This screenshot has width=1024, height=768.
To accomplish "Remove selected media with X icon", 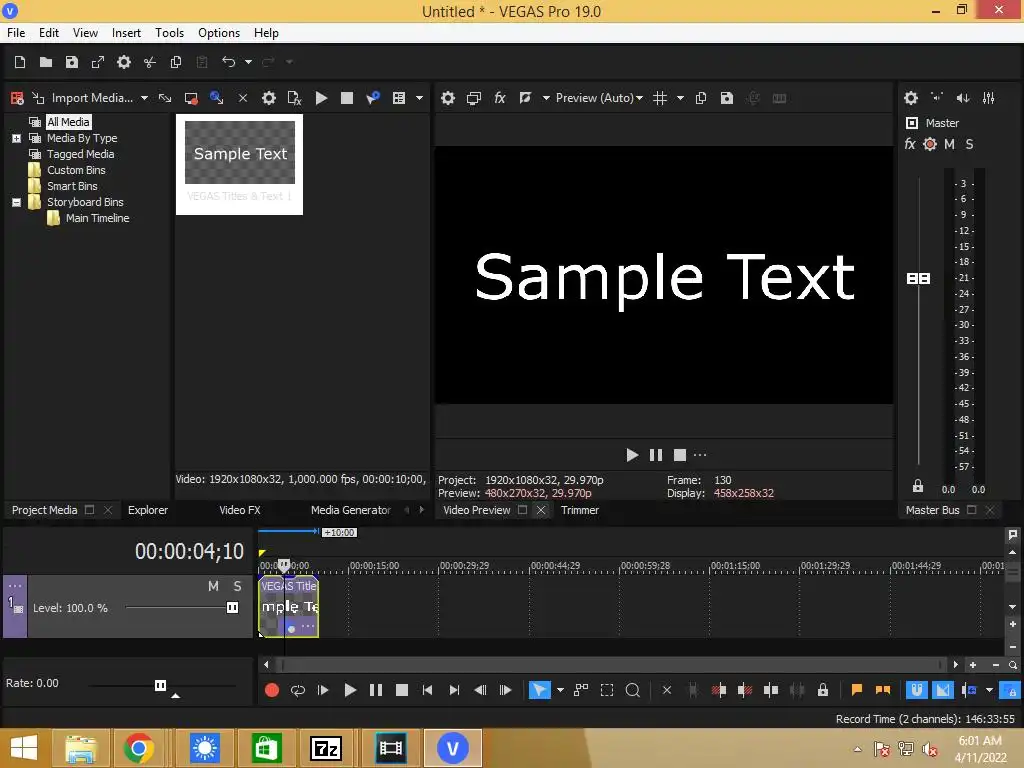I will tap(242, 98).
